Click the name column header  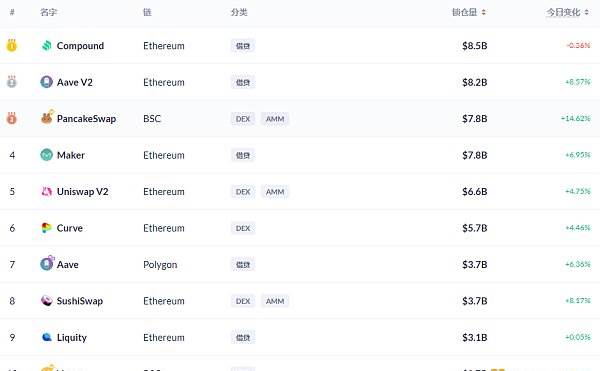(x=49, y=12)
